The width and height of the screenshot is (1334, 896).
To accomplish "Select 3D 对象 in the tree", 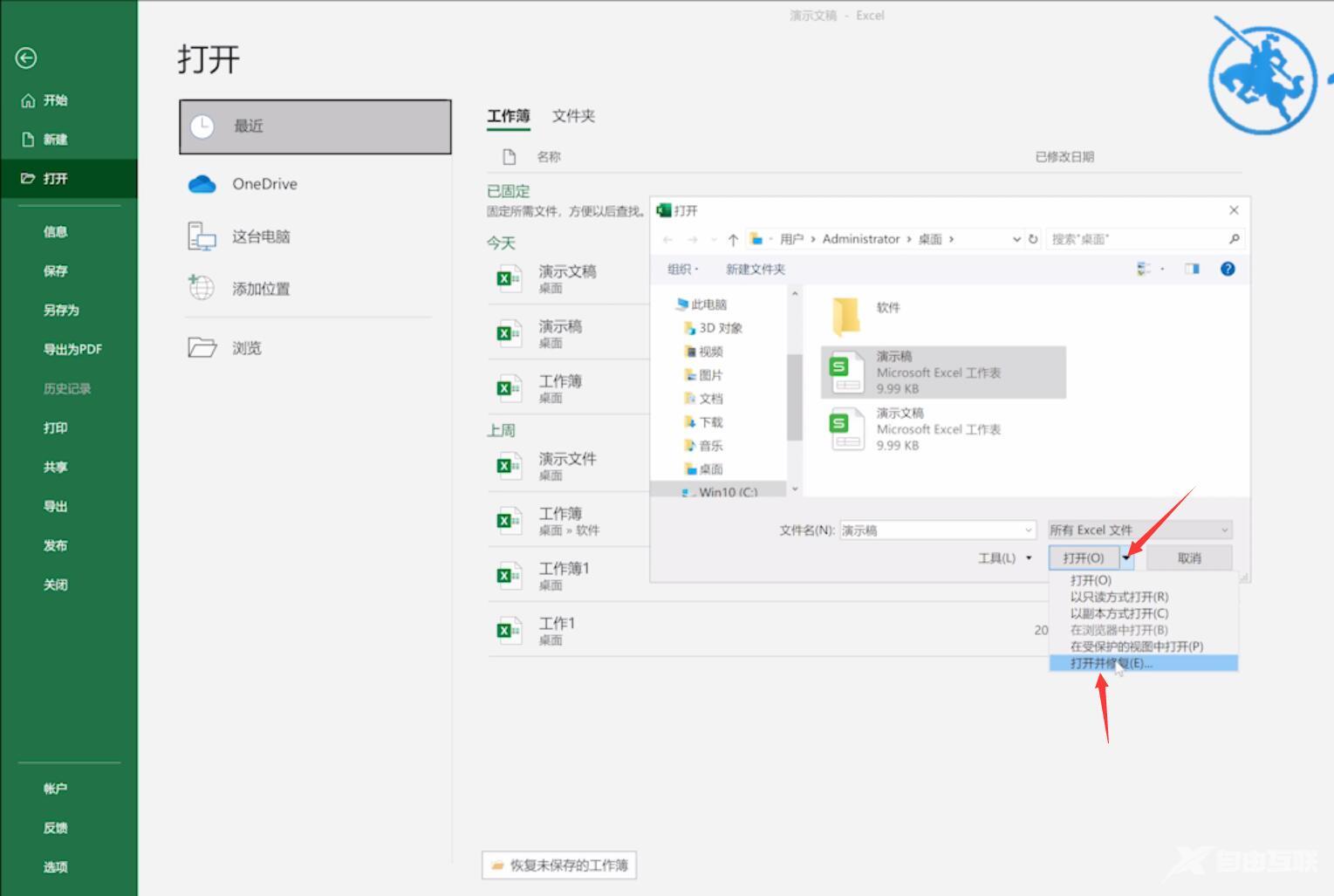I will point(713,328).
